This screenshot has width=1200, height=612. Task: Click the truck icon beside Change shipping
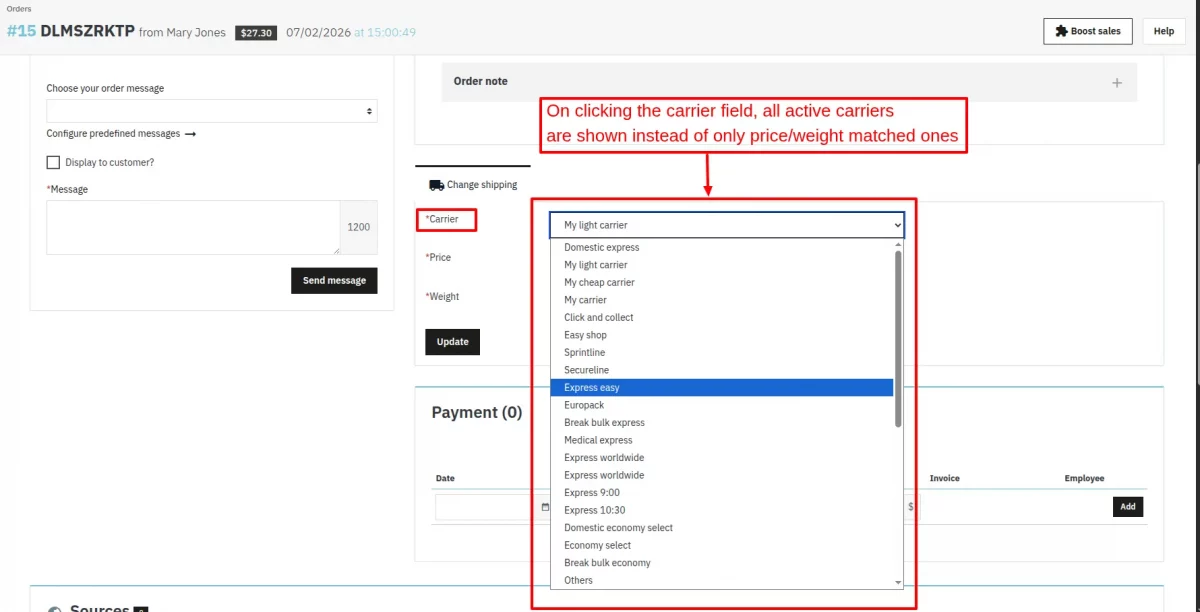(x=436, y=185)
